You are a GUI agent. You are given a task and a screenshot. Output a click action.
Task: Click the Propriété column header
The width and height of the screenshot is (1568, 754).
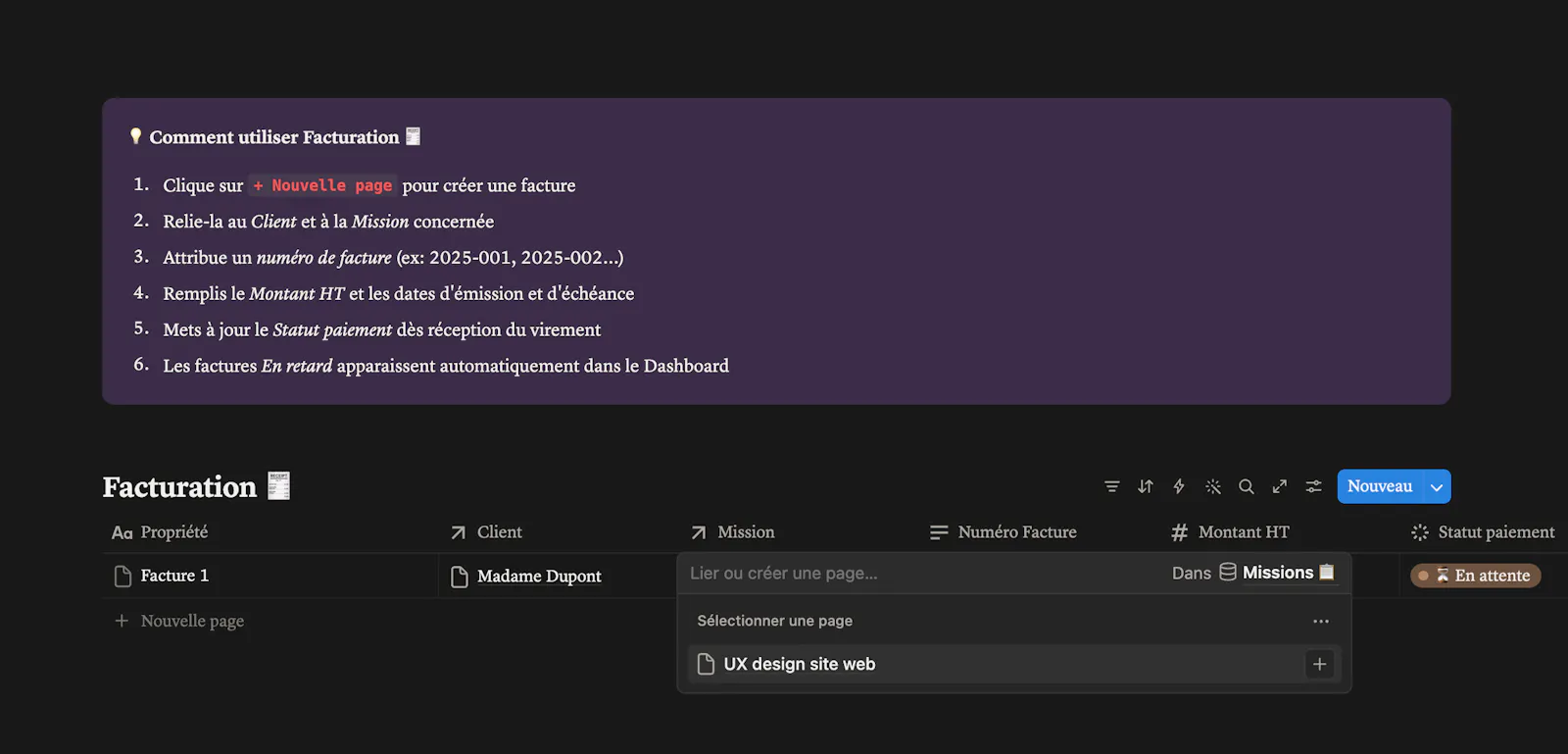160,532
